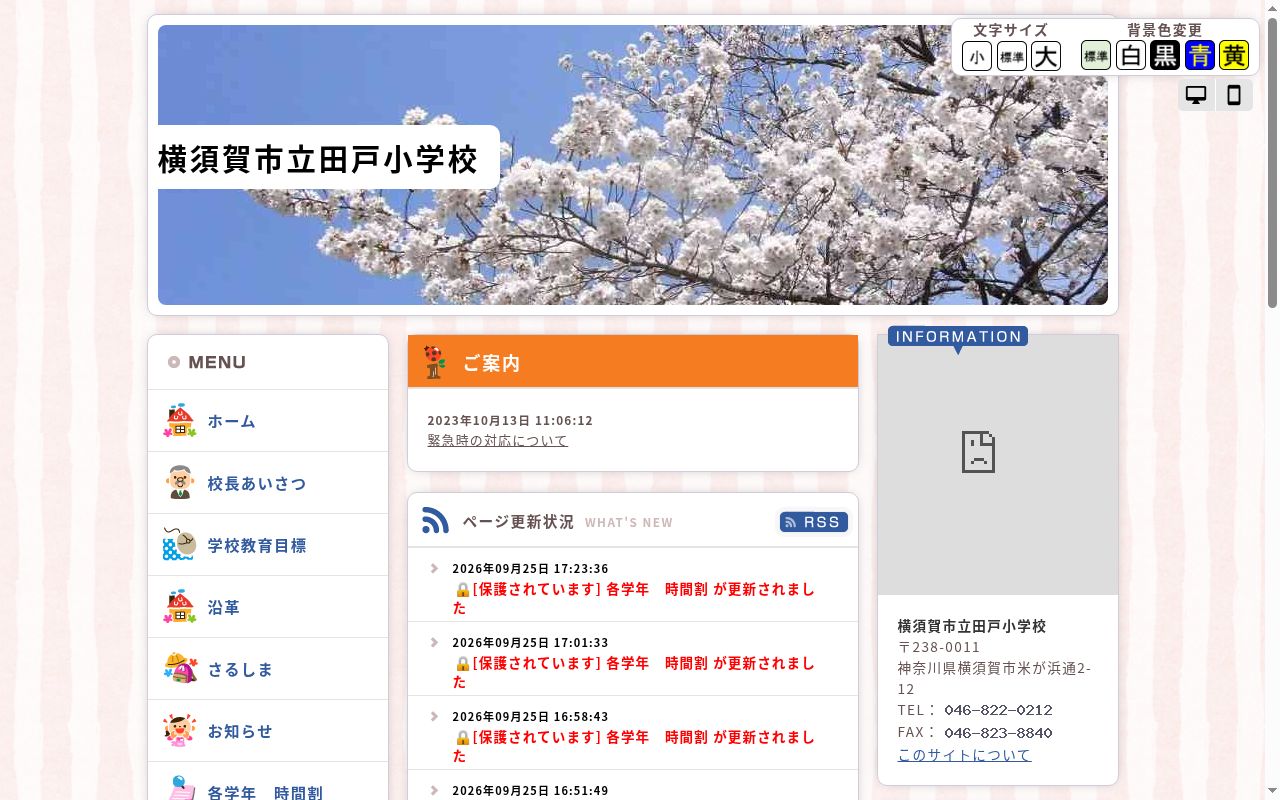Expand arrow beside 16:51:49 entry
Viewport: 1280px width, 800px height.
434,791
